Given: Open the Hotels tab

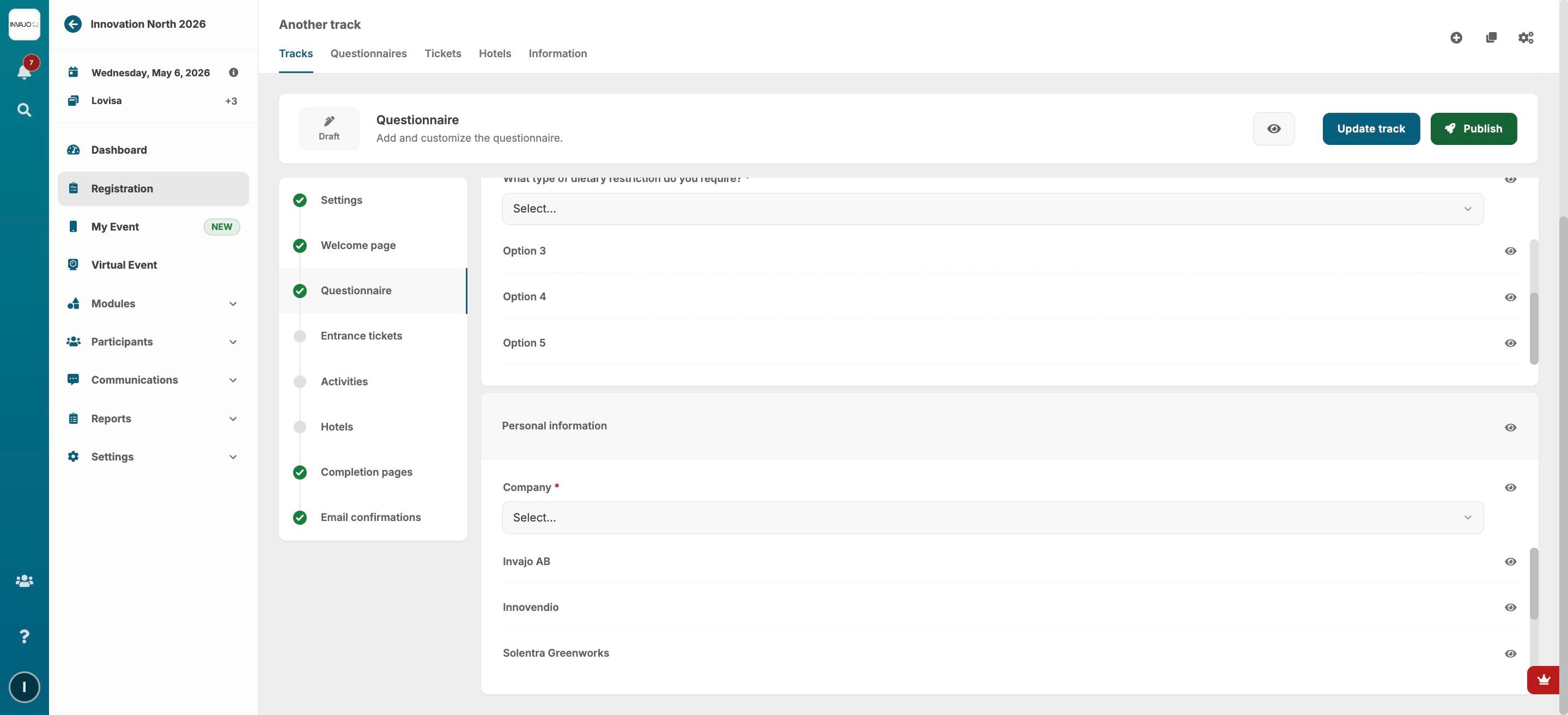Looking at the screenshot, I should [x=494, y=53].
